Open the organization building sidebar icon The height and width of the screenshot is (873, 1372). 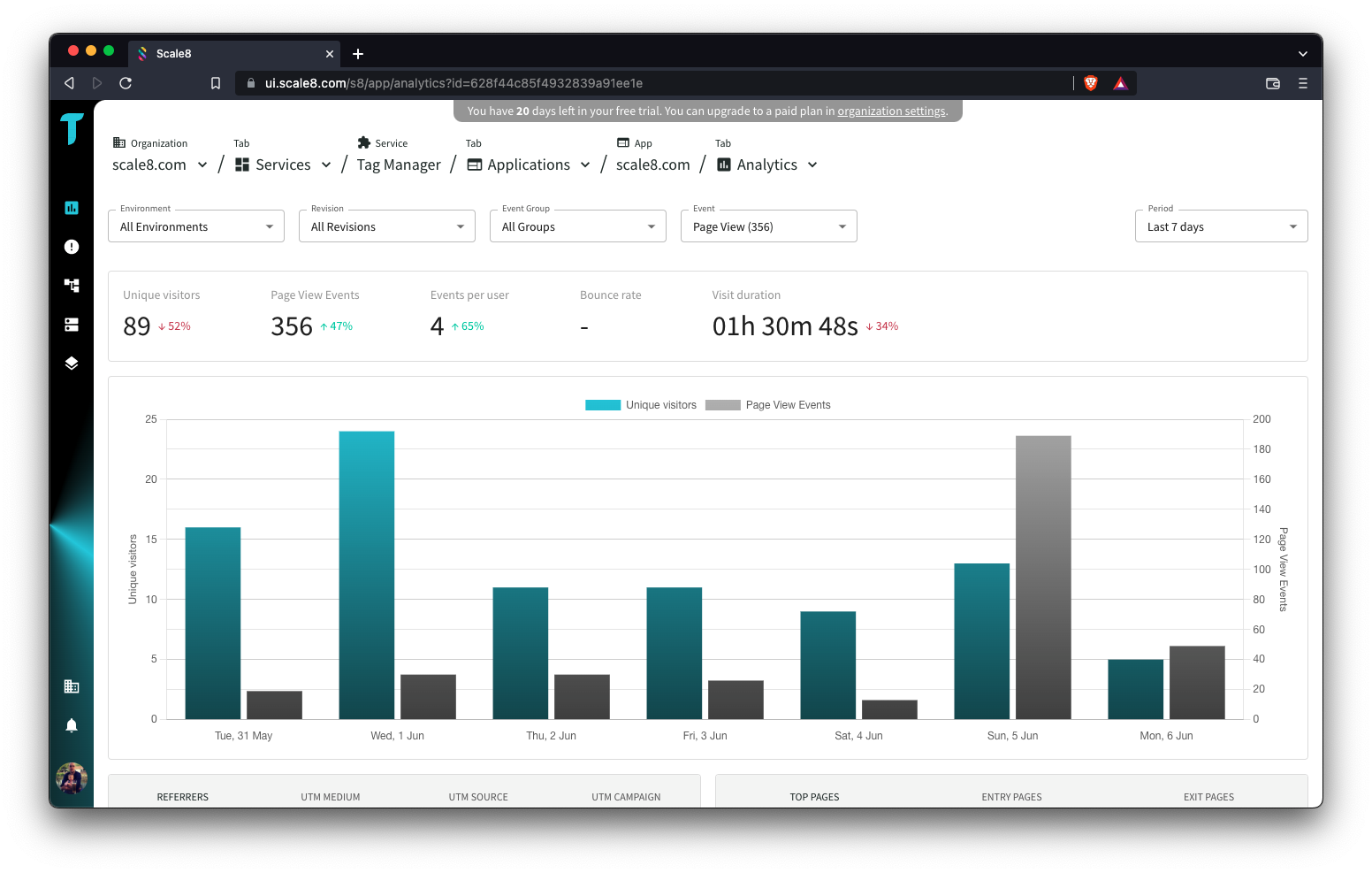tap(72, 686)
